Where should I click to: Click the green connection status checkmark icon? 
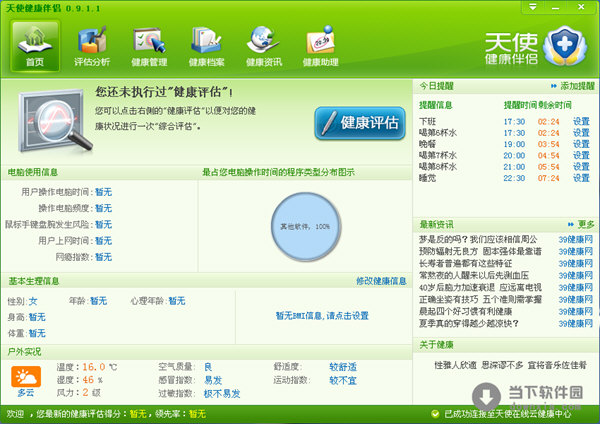(x=435, y=414)
